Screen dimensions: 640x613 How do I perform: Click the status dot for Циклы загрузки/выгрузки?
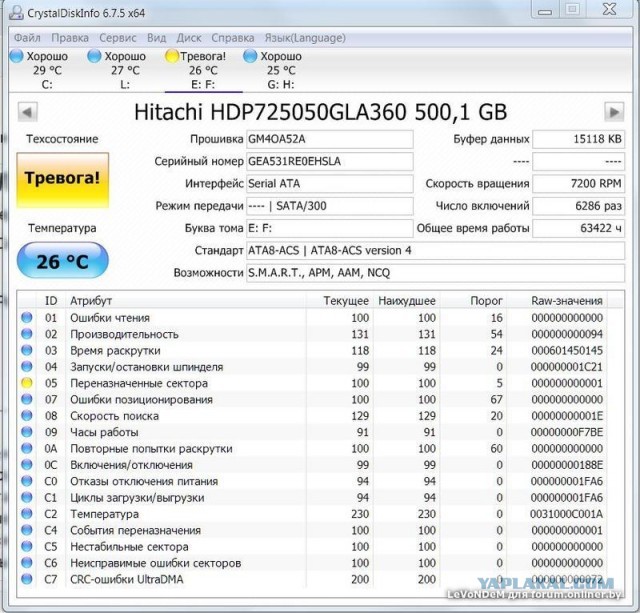(x=27, y=497)
